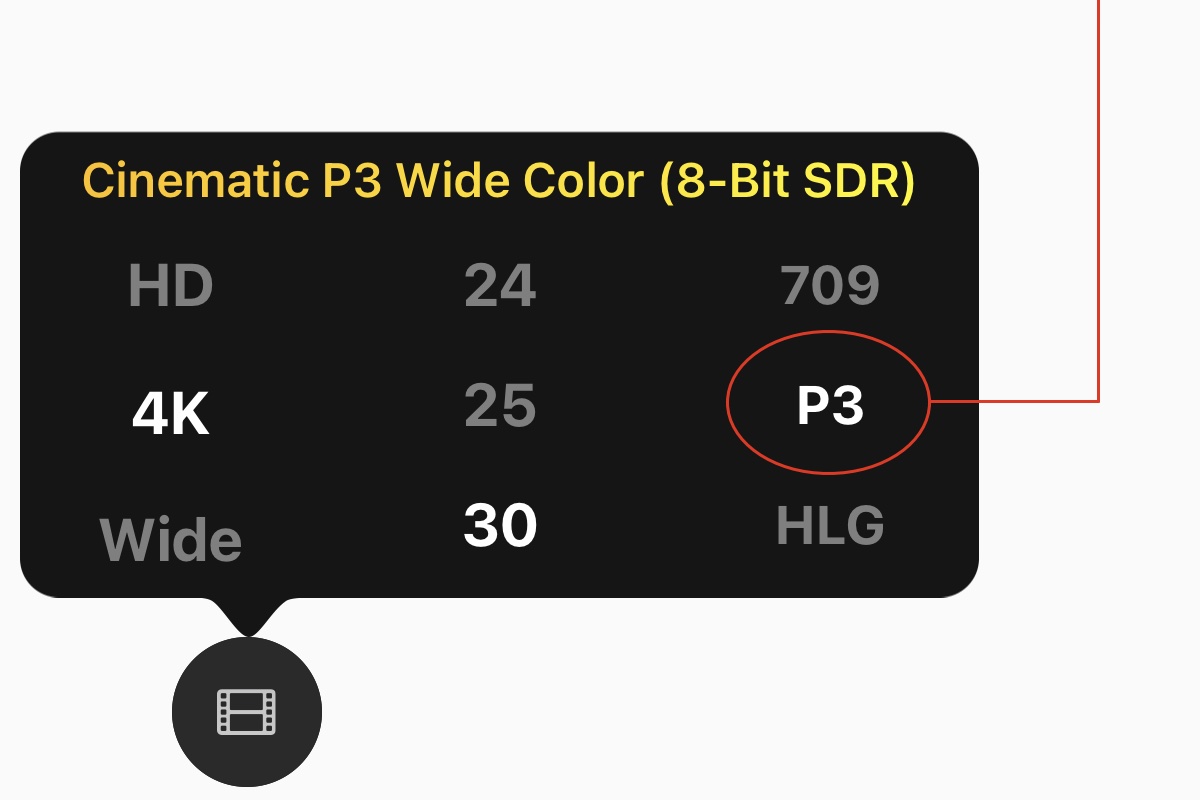Switch color mode to HLG

coord(830,526)
